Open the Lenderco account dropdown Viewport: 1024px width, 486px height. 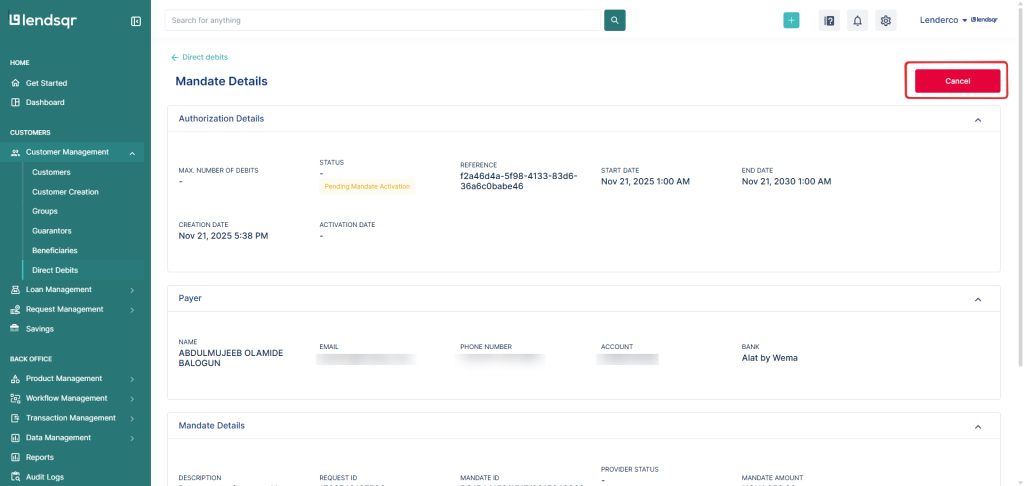coord(943,20)
